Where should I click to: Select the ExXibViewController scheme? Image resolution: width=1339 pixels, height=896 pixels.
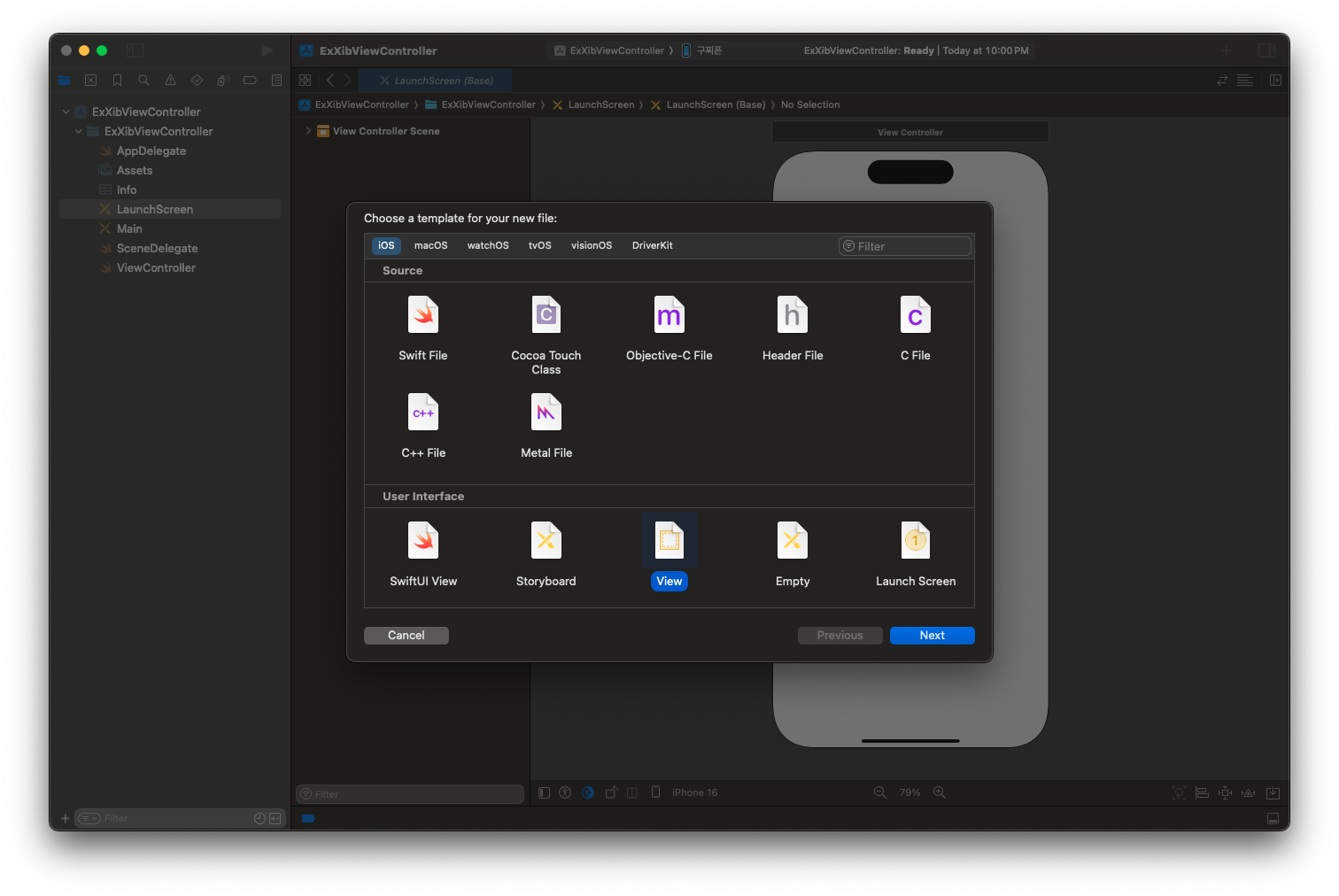click(609, 50)
